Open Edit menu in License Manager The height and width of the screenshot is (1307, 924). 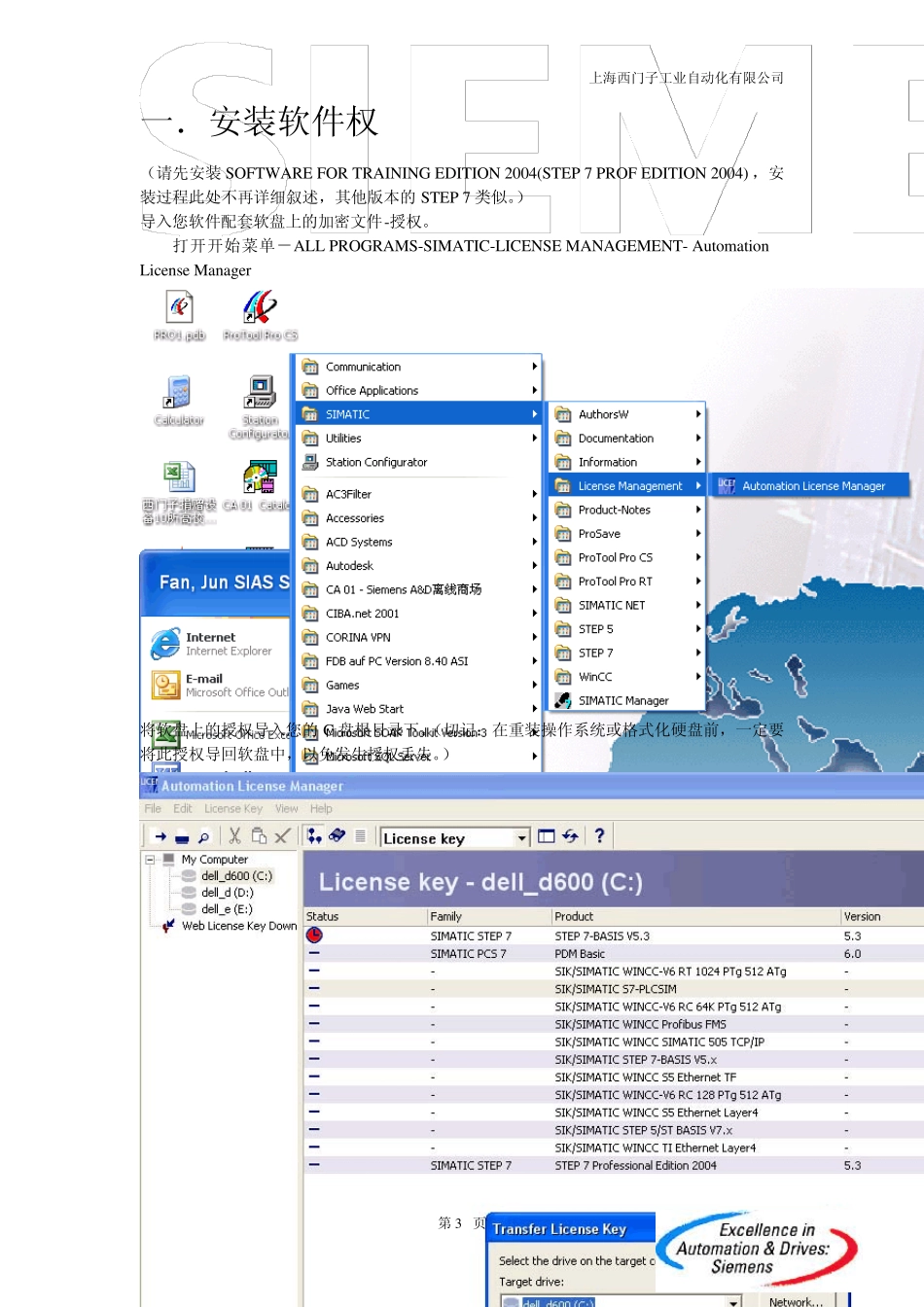point(183,809)
